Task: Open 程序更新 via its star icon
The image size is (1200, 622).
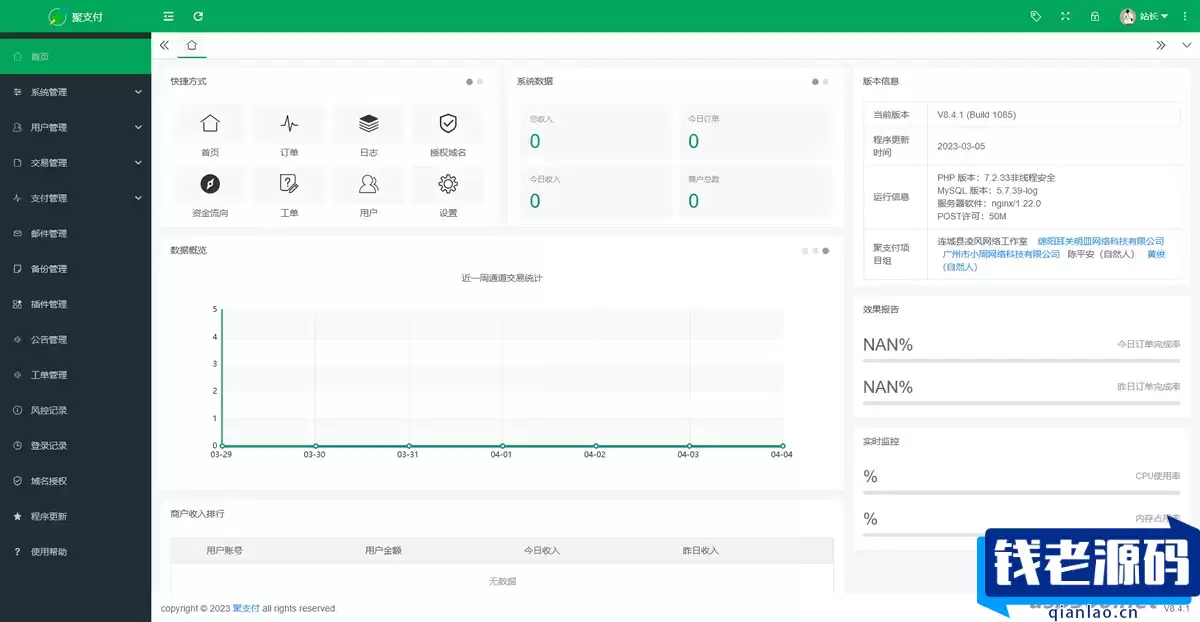Action: pos(17,516)
